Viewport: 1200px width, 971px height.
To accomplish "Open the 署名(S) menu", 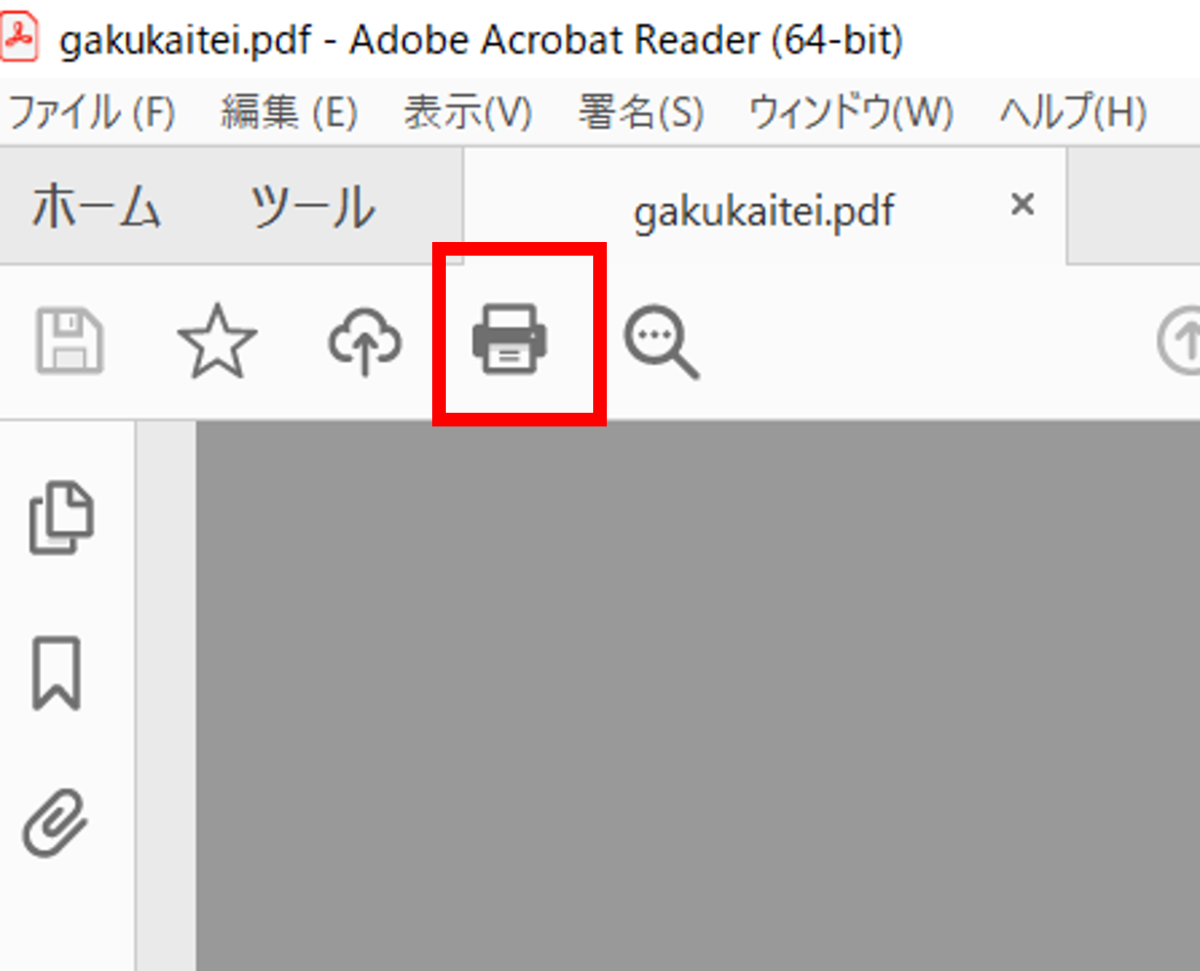I will [x=640, y=113].
